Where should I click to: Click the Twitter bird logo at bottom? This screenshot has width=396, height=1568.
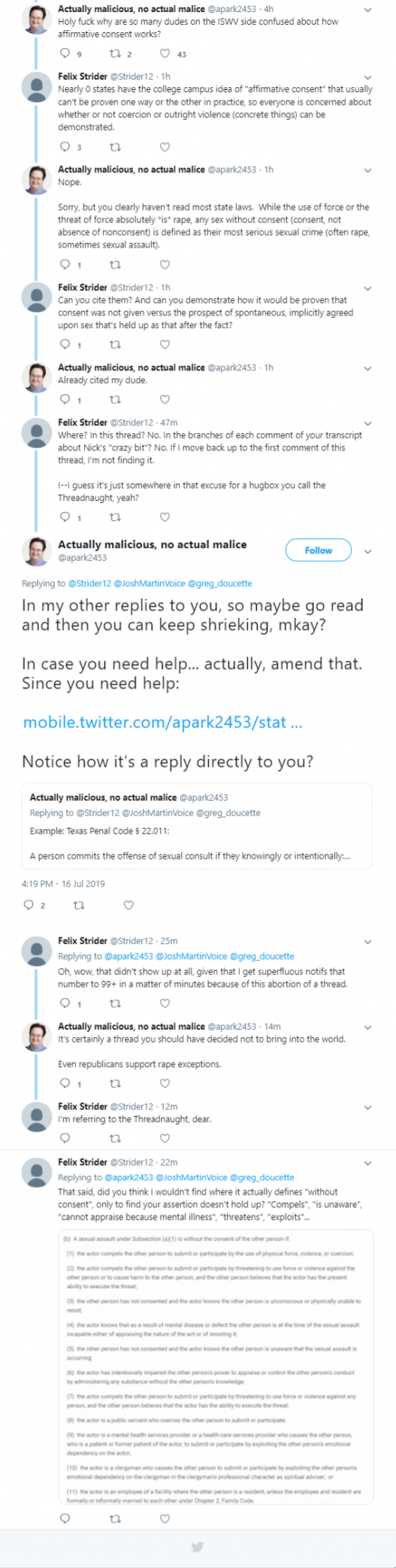[x=198, y=1546]
